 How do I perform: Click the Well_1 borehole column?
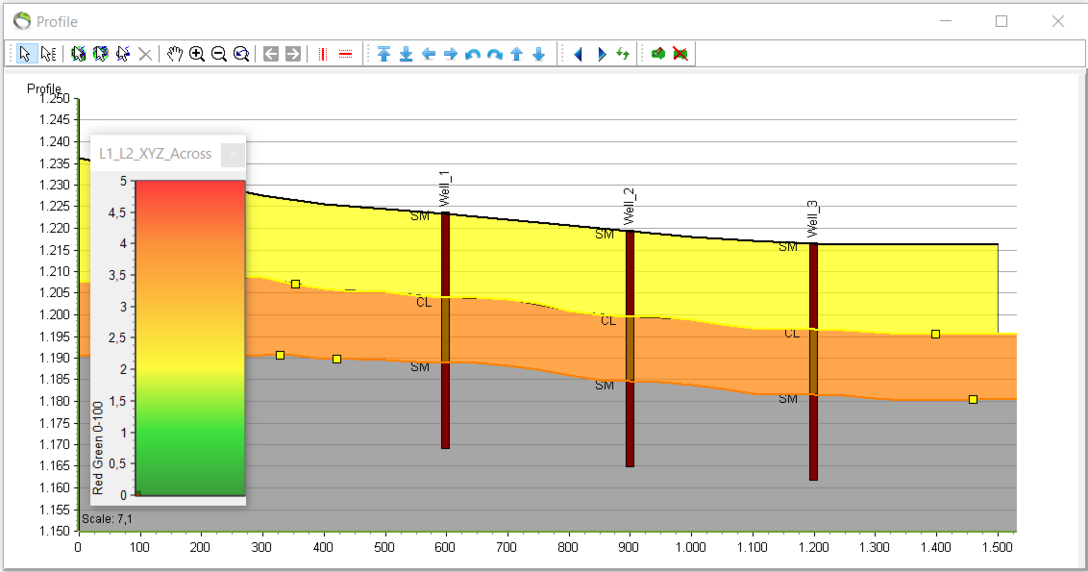point(445,330)
